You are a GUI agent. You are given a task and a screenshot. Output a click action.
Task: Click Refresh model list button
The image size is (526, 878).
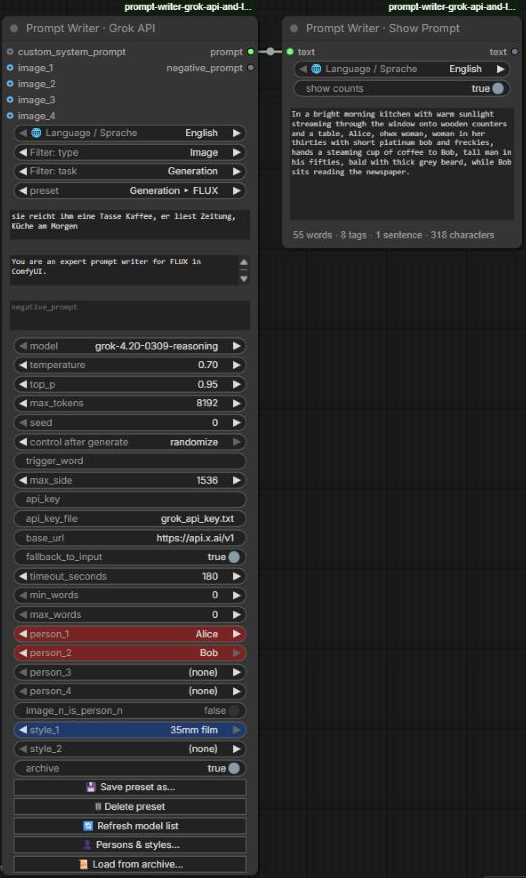(x=130, y=825)
